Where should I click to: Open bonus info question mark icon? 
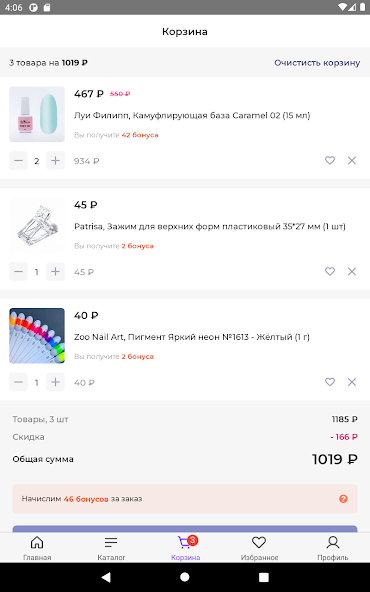[x=343, y=499]
